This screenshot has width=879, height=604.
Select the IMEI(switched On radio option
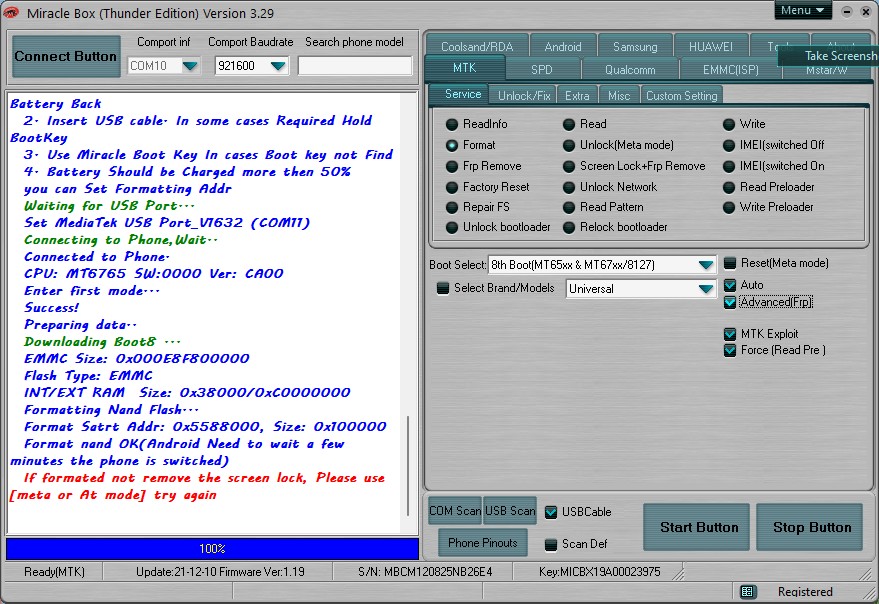729,167
